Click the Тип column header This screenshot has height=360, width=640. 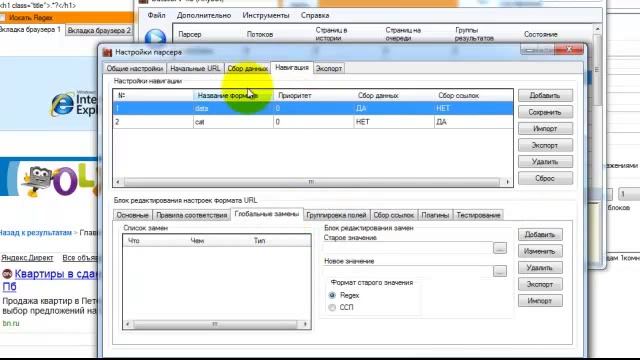point(281,241)
